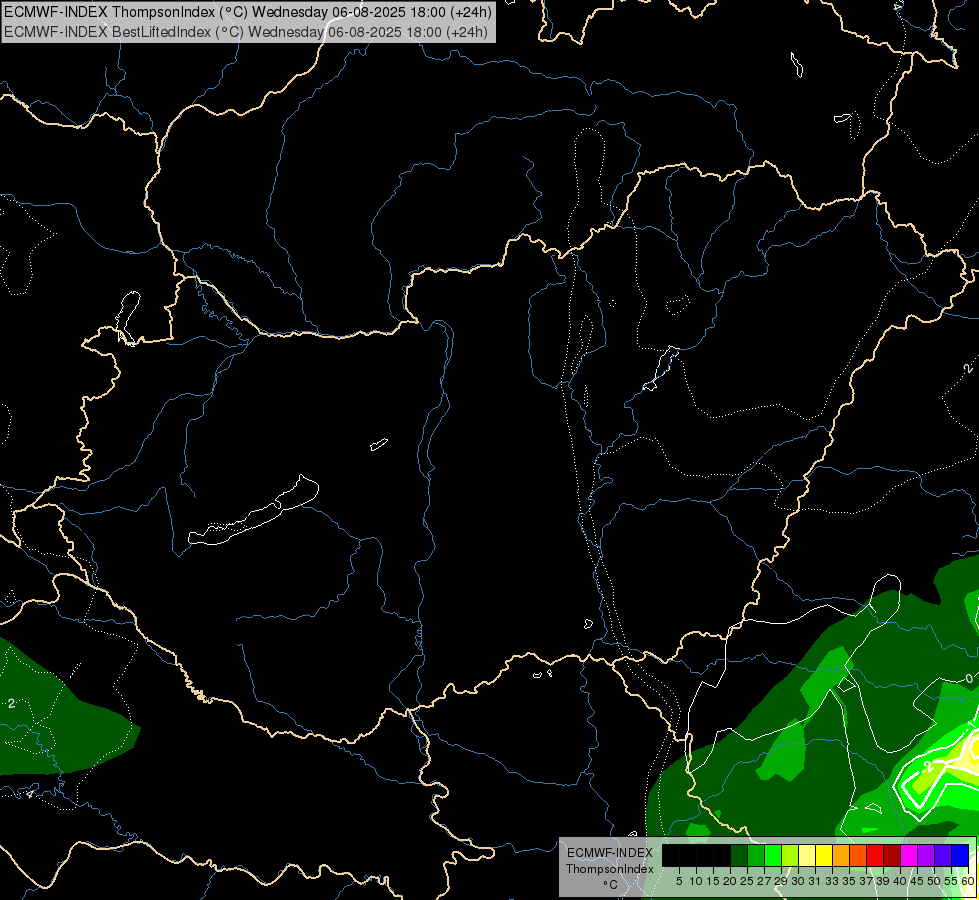Click legend tick value 5
This screenshot has width=979, height=900.
(679, 881)
